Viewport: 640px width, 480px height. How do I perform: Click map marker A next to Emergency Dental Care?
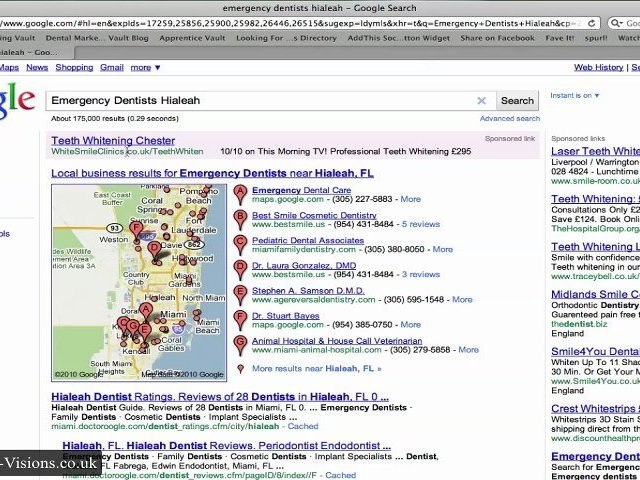click(x=240, y=194)
